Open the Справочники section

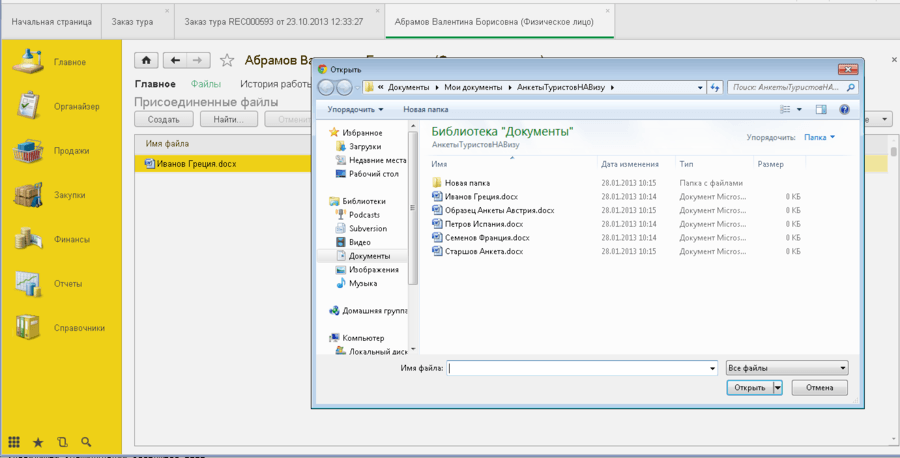pos(59,328)
